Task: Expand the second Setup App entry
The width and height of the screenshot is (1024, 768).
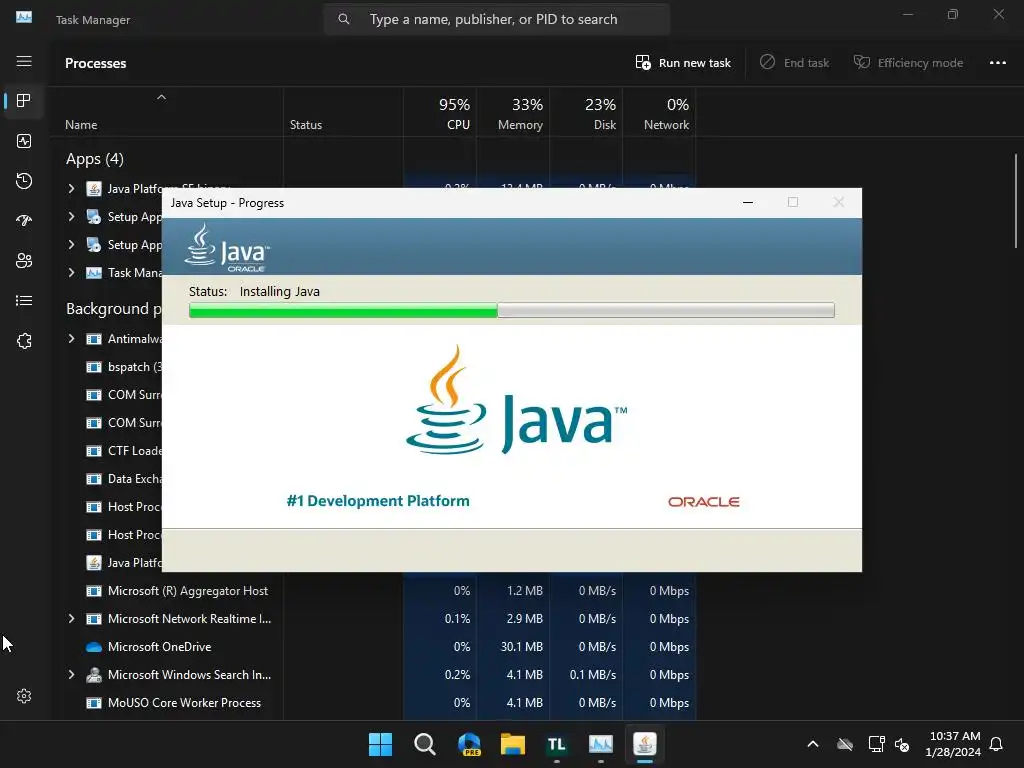Action: click(71, 245)
